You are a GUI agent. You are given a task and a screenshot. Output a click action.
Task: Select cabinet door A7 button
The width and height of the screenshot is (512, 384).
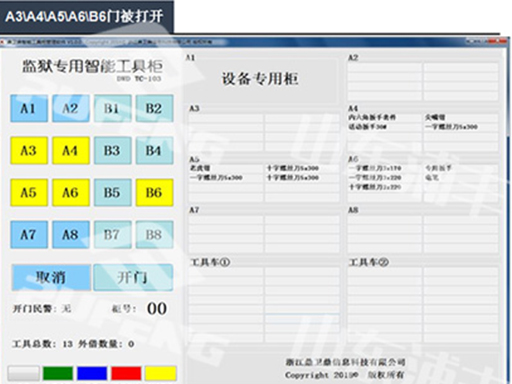click(x=29, y=234)
